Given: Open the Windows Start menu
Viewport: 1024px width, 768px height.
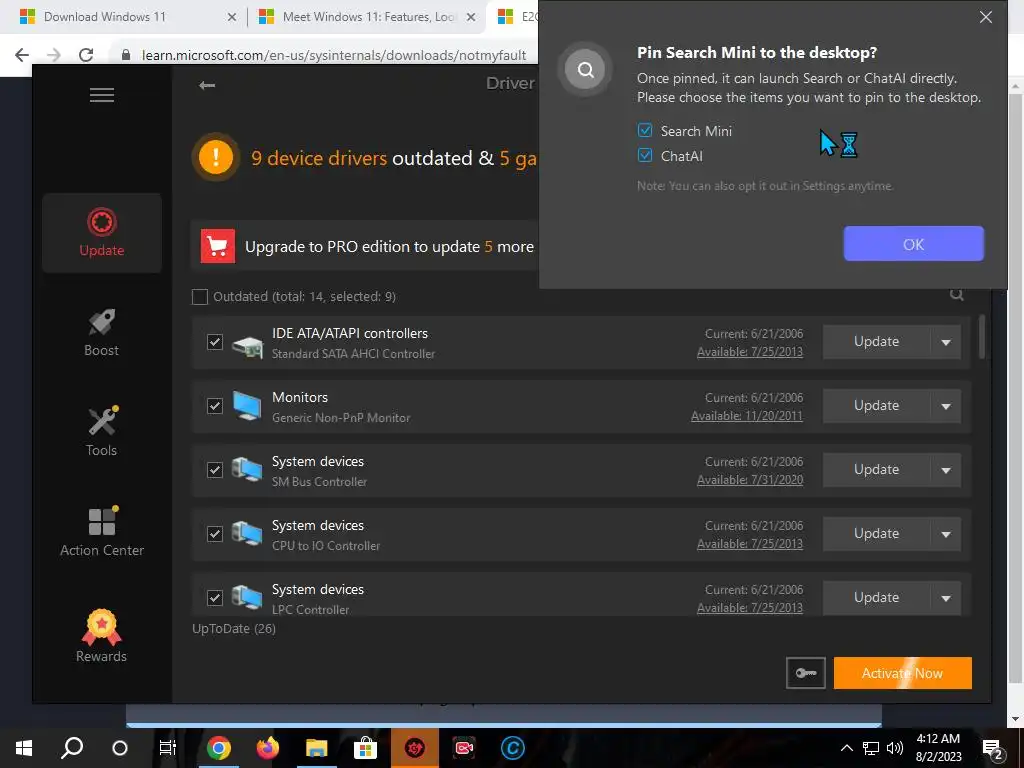Looking at the screenshot, I should tap(24, 748).
